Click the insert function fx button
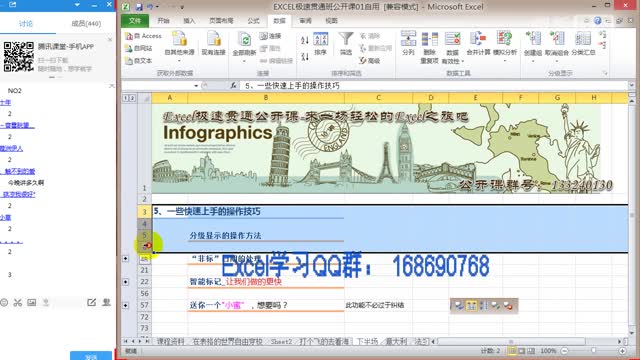640x360 pixels. tap(233, 86)
